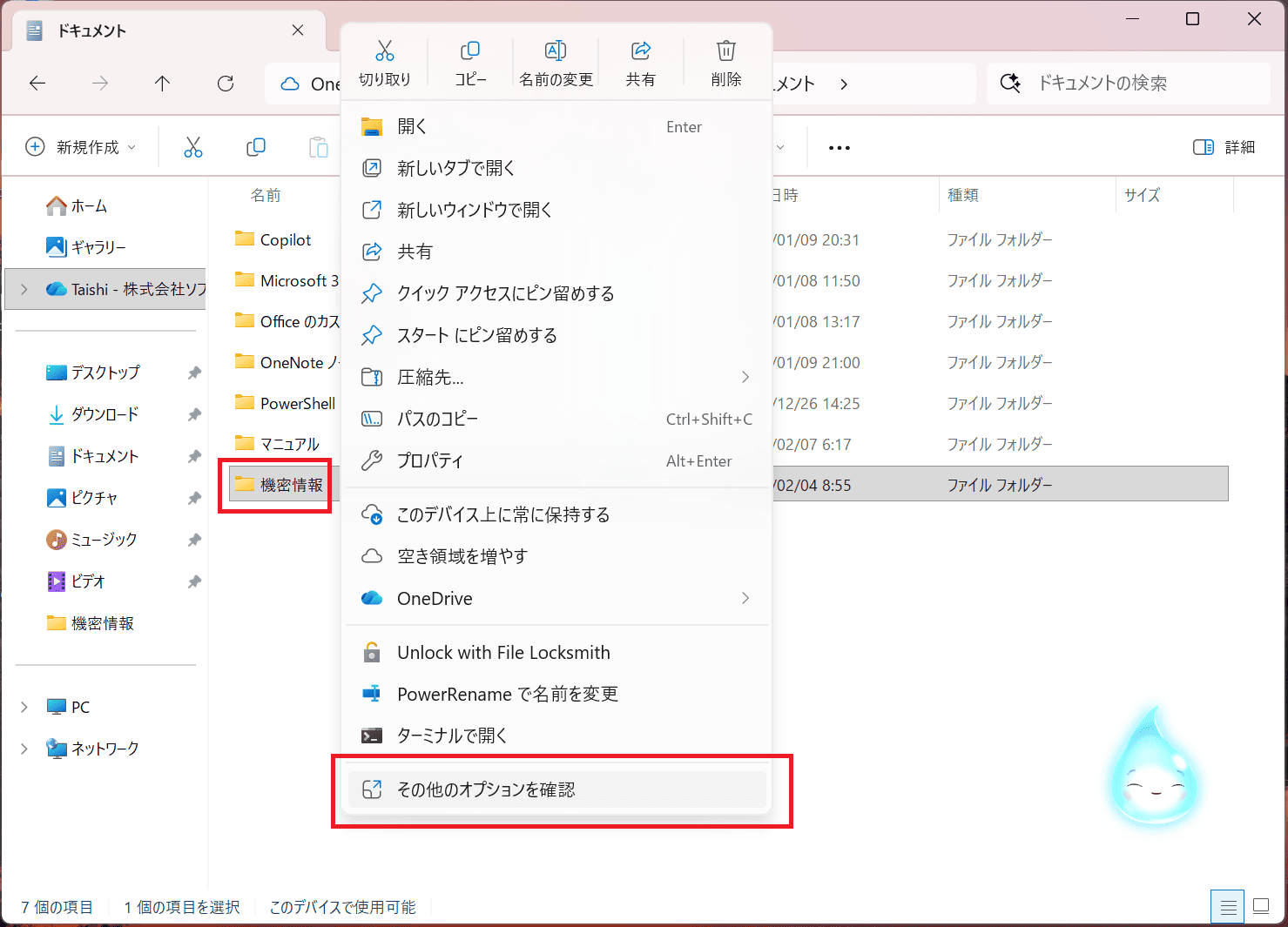Select the Office のカス... folder
The image size is (1288, 927).
pos(287,321)
